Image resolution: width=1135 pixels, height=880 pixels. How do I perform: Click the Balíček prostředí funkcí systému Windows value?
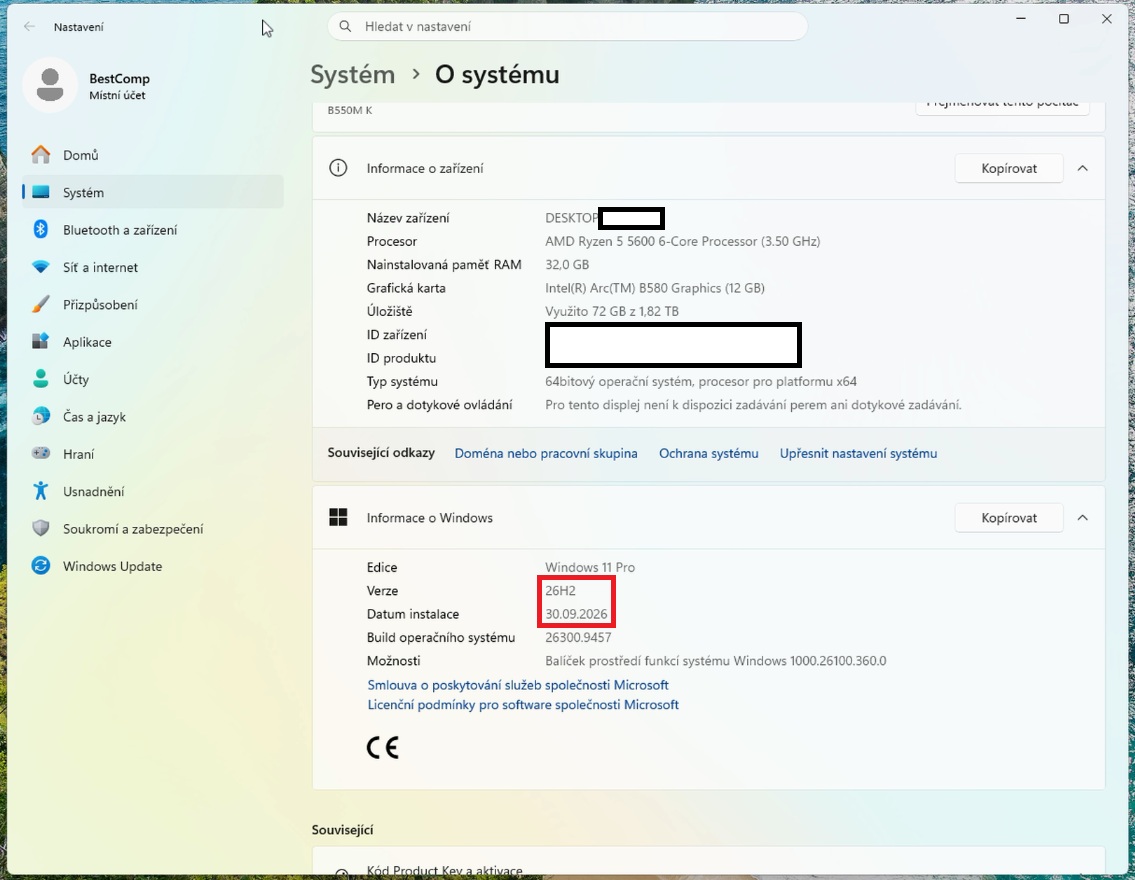pyautogui.click(x=715, y=661)
